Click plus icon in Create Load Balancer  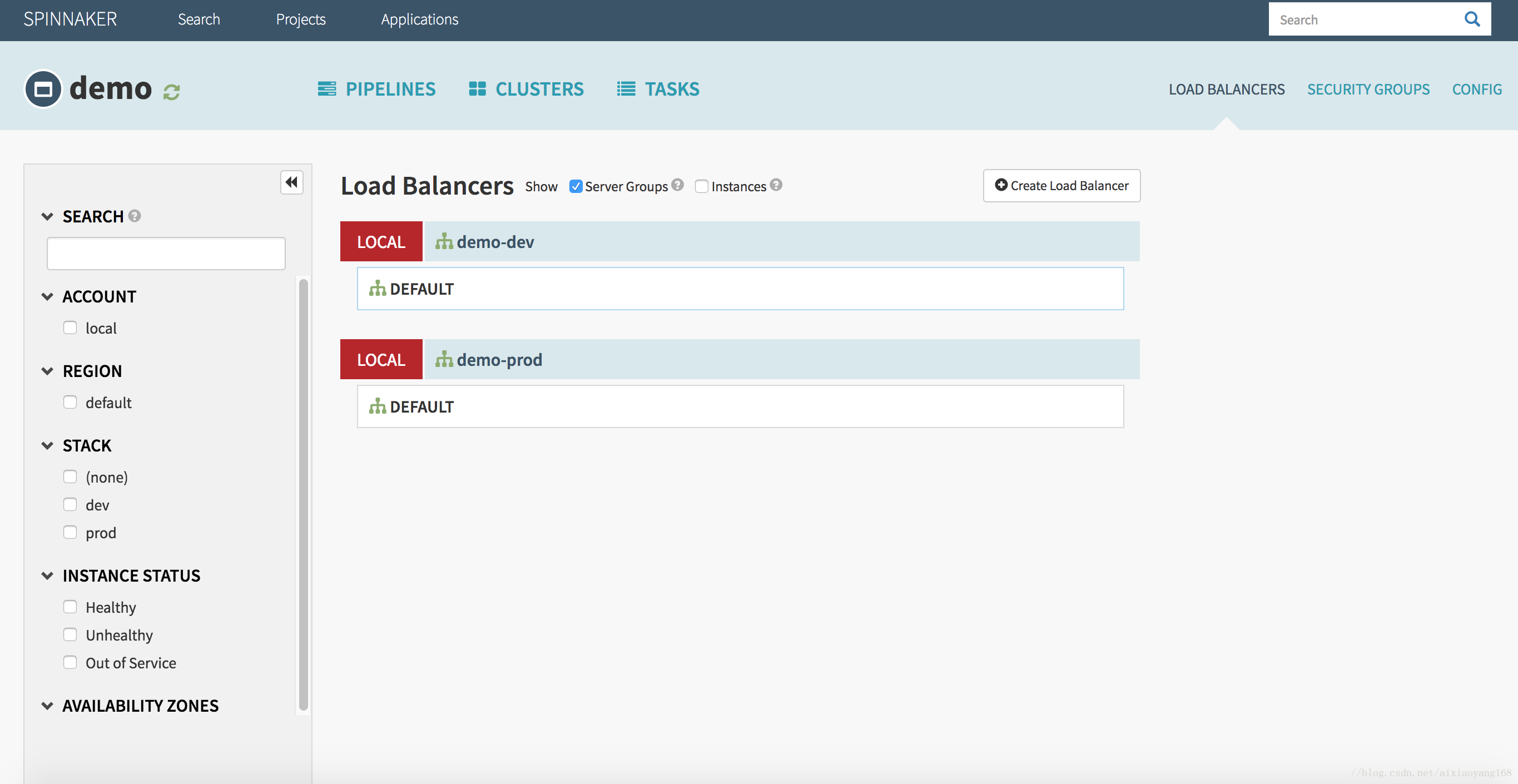click(1001, 185)
